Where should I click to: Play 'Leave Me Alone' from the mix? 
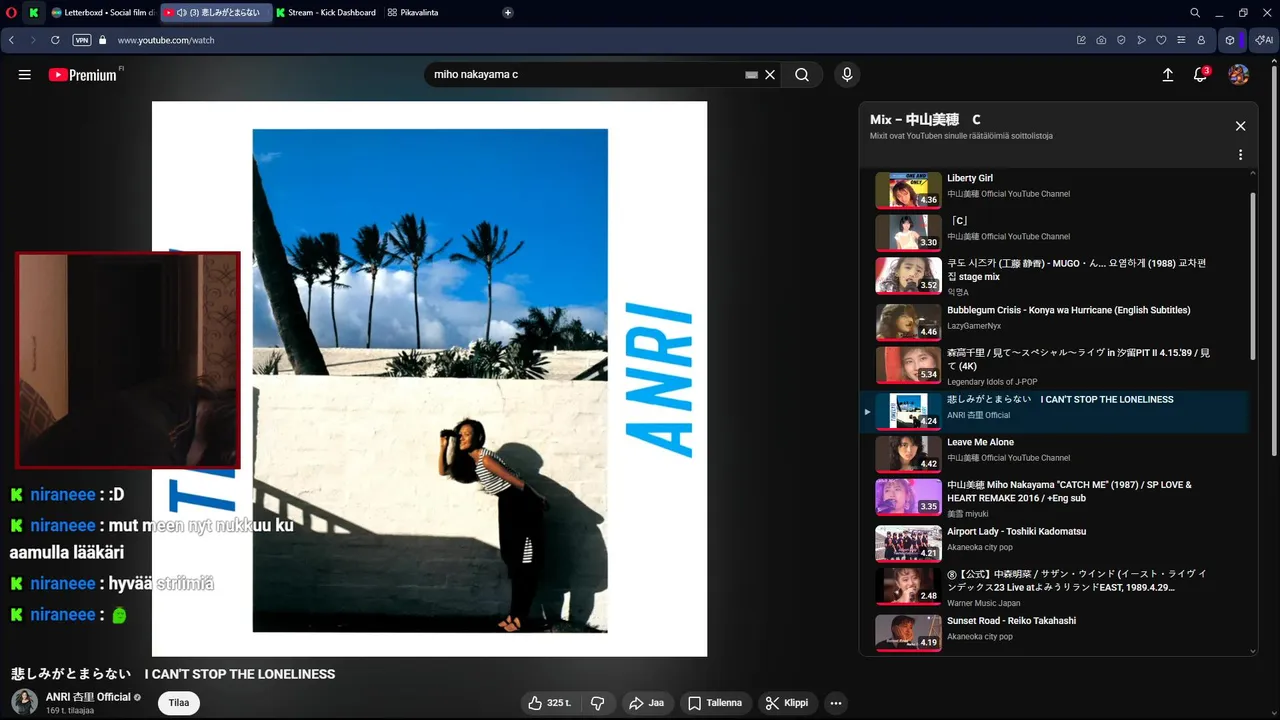(1055, 454)
